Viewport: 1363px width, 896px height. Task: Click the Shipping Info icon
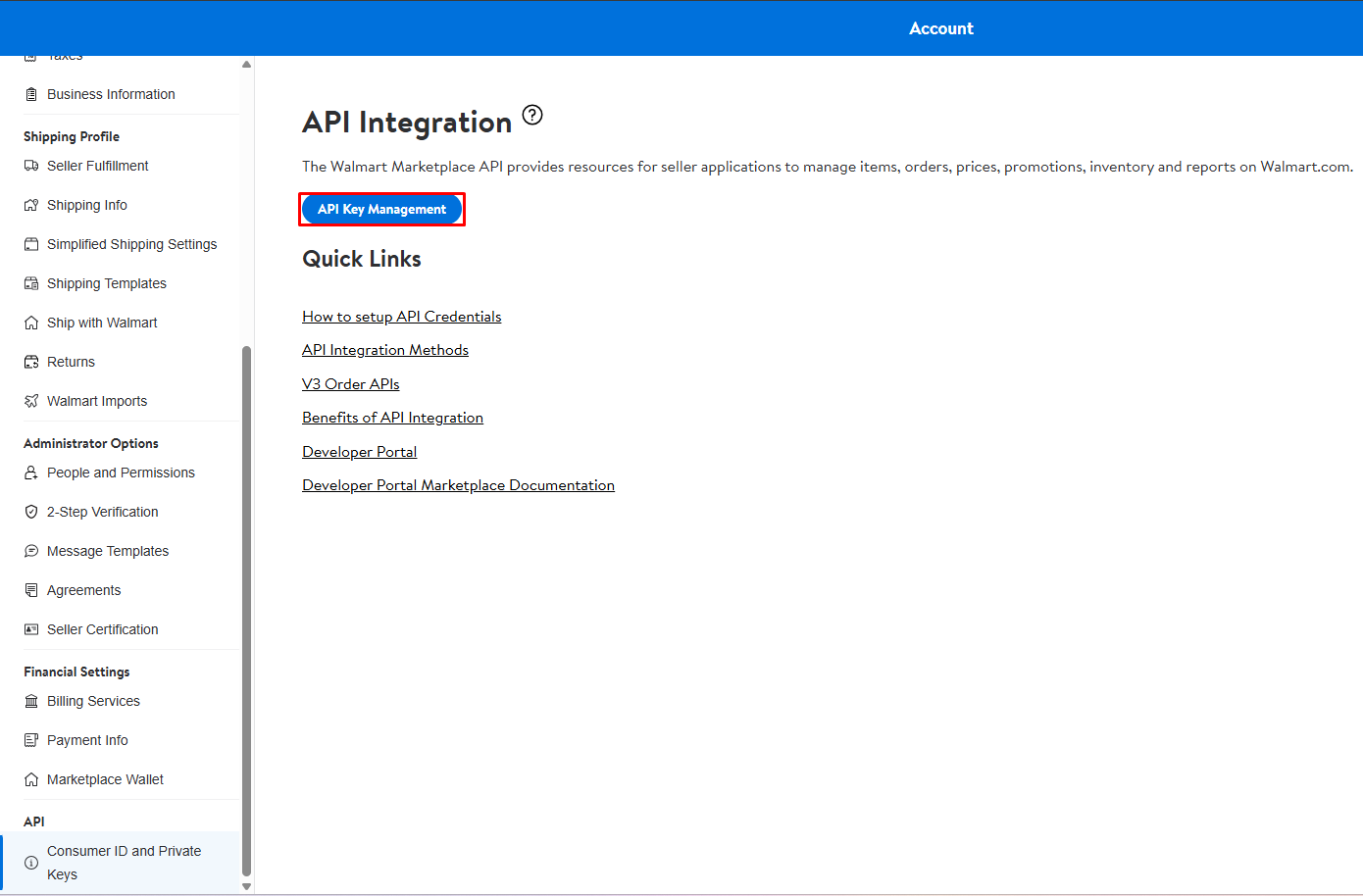pos(31,205)
